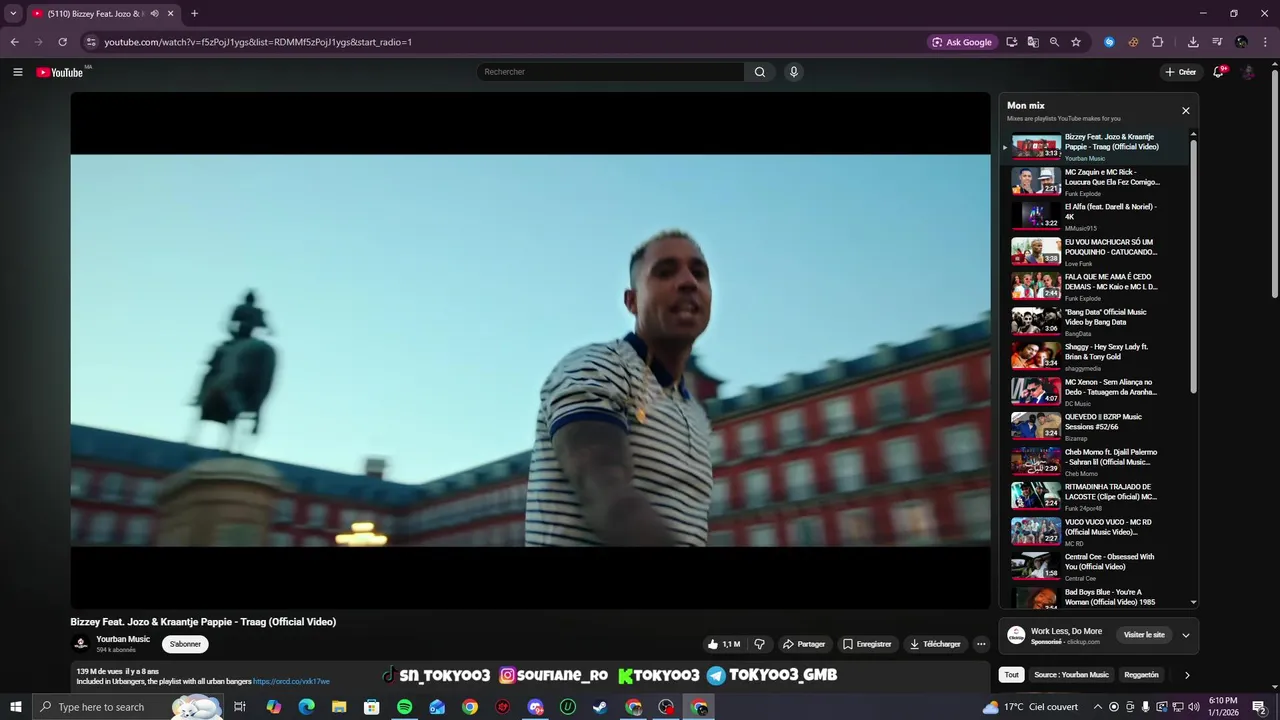Viewport: 1280px width, 720px height.
Task: Play MC Zaquin e MC Rick video
Action: (x=1095, y=181)
